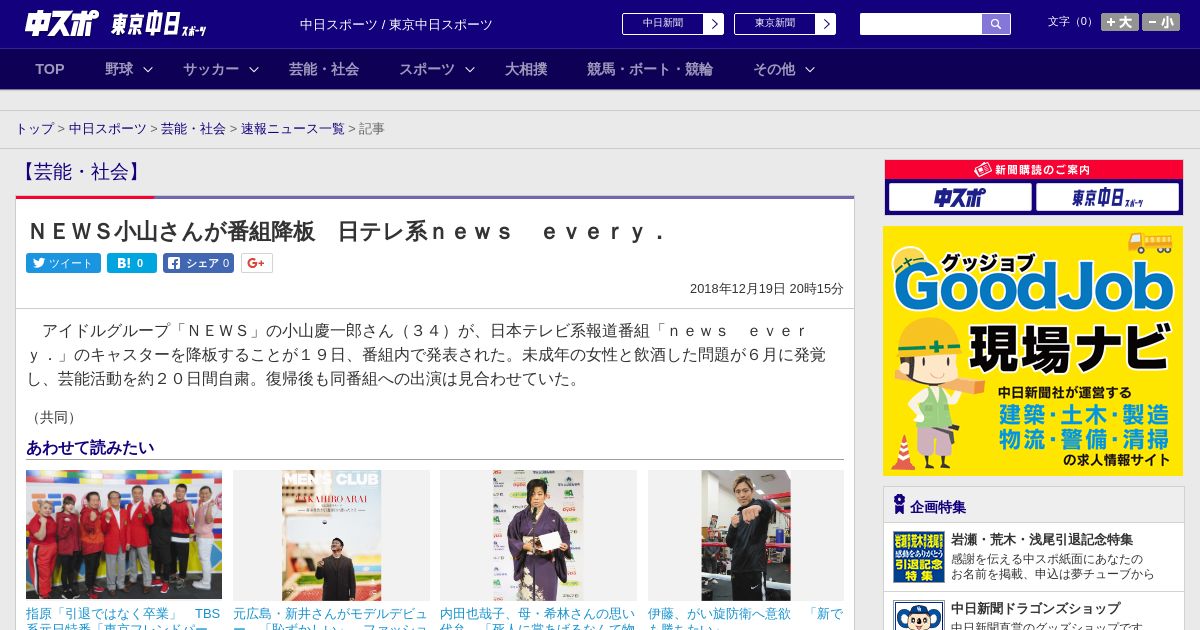Expand the スポーツ dropdown chevron
Viewport: 1200px width, 630px height.
tap(470, 69)
